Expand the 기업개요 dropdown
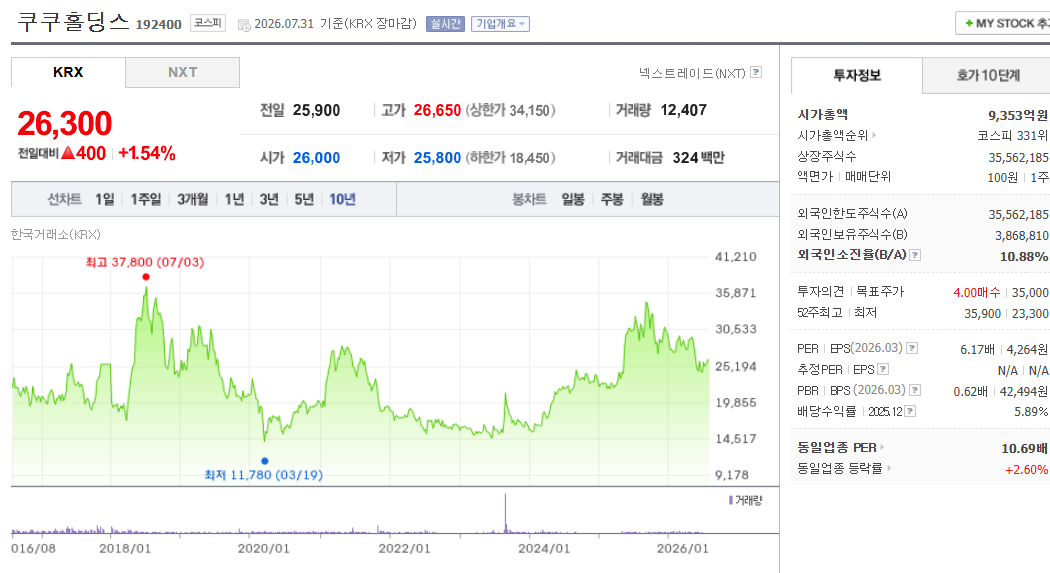Viewport: 1050px width, 573px height. tap(500, 24)
